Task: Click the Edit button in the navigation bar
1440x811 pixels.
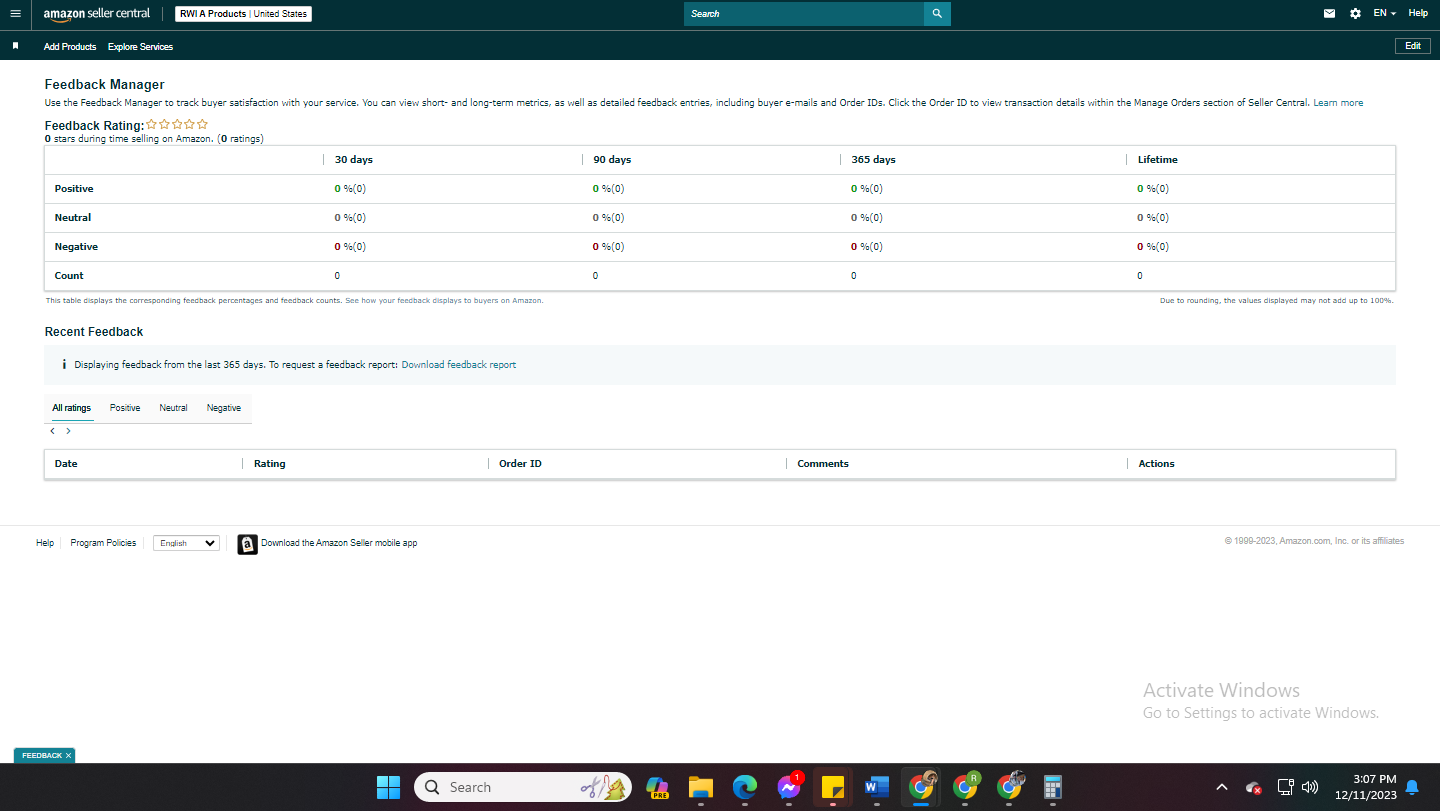Action: [1413, 46]
